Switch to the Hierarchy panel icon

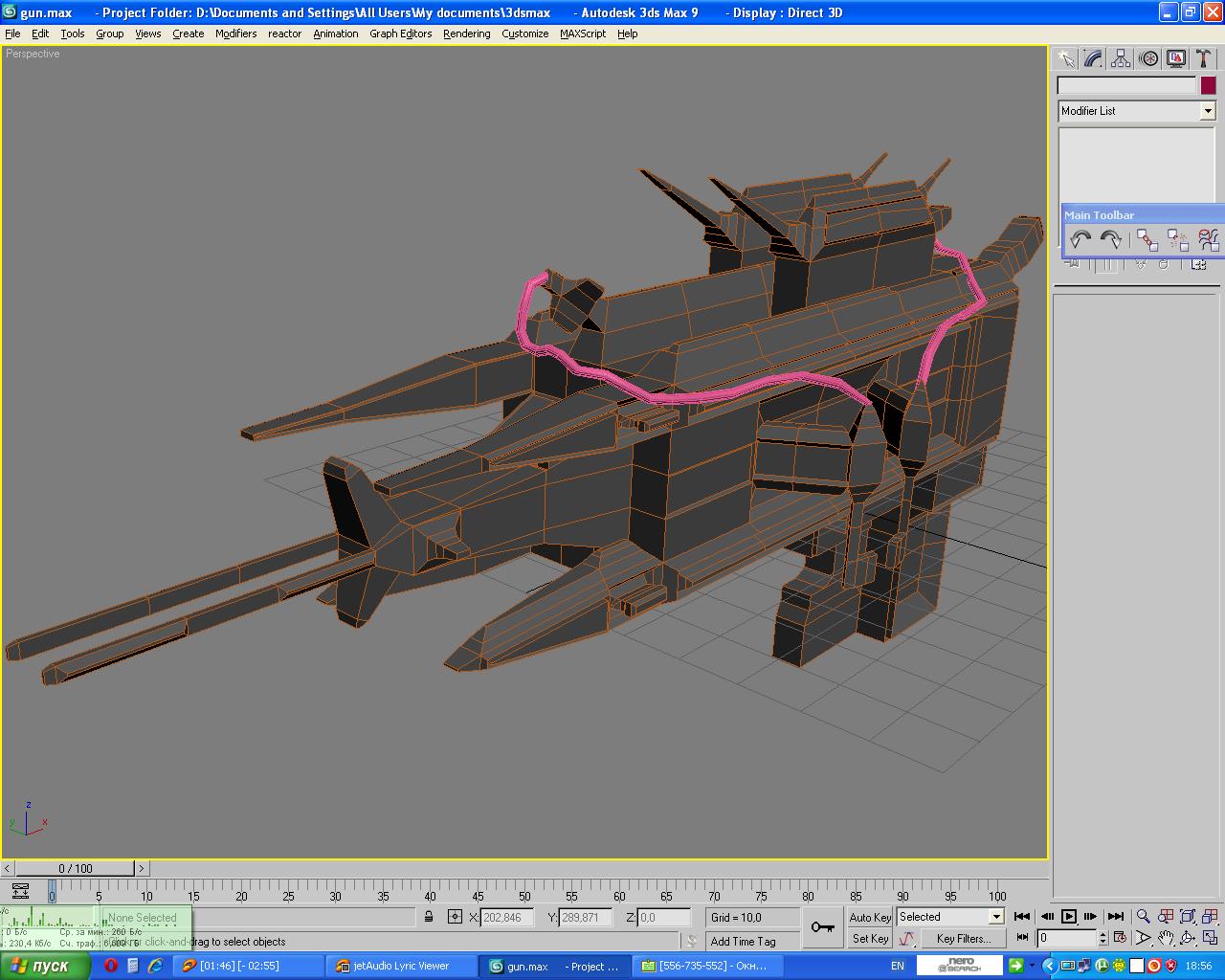[x=1121, y=59]
